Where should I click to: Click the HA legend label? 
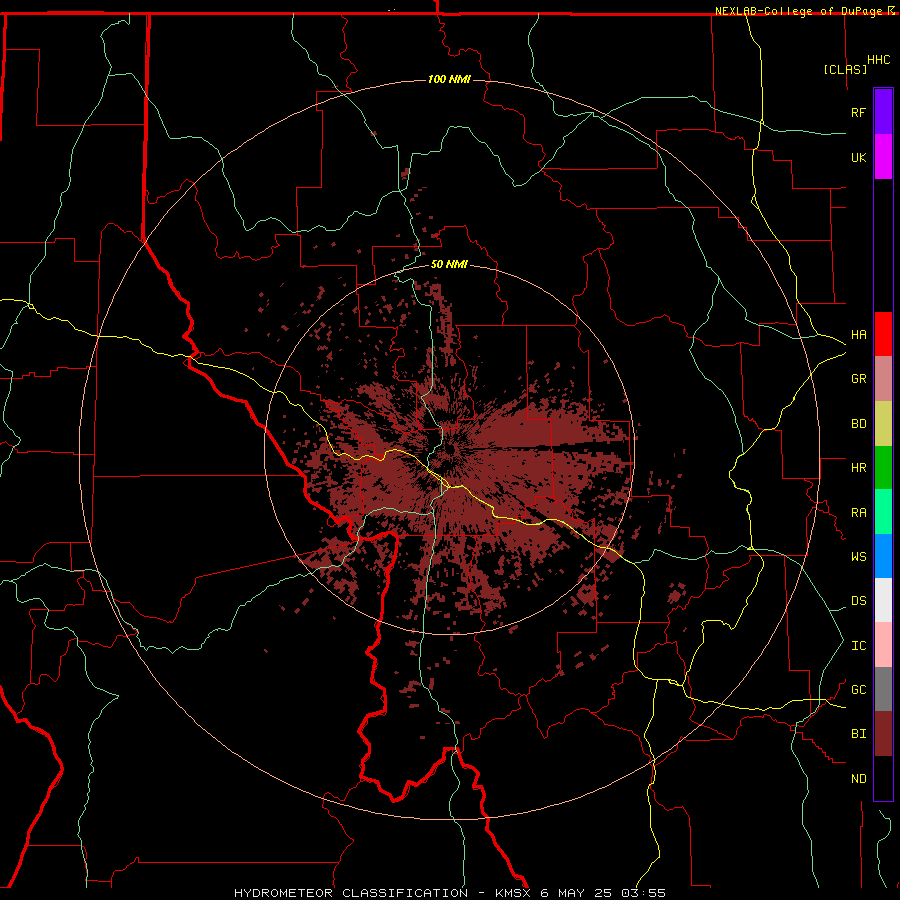858,335
